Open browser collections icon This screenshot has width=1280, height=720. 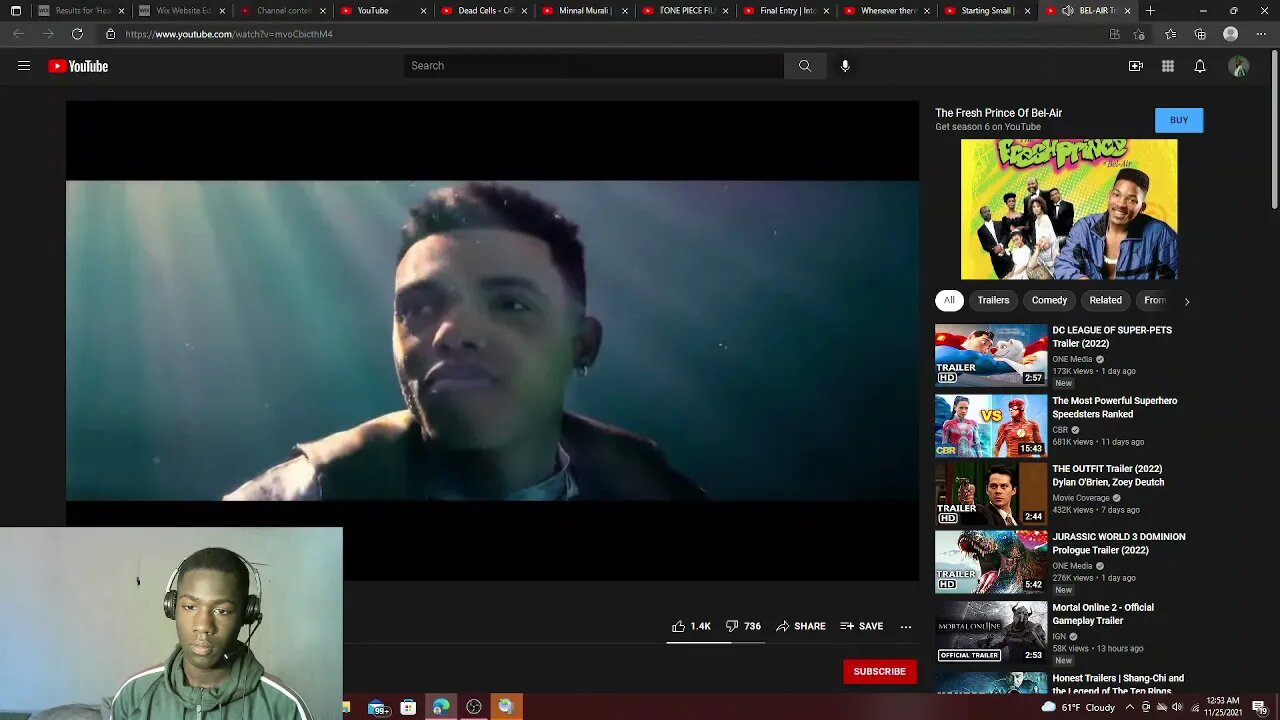(1200, 34)
